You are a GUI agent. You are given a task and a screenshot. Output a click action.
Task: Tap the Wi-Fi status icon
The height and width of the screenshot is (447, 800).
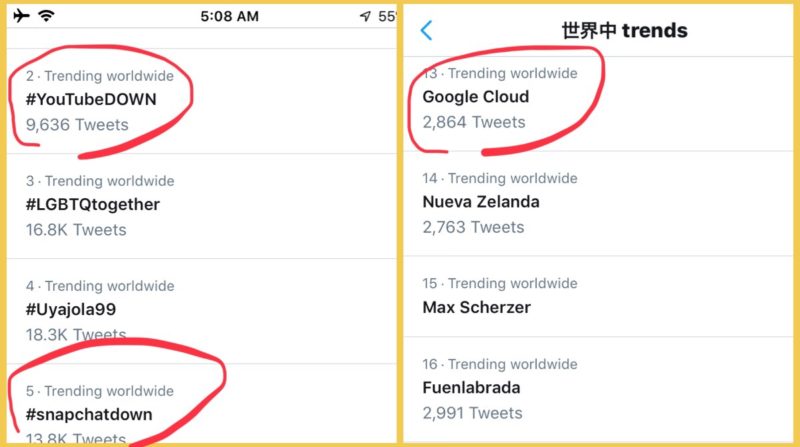pos(46,16)
